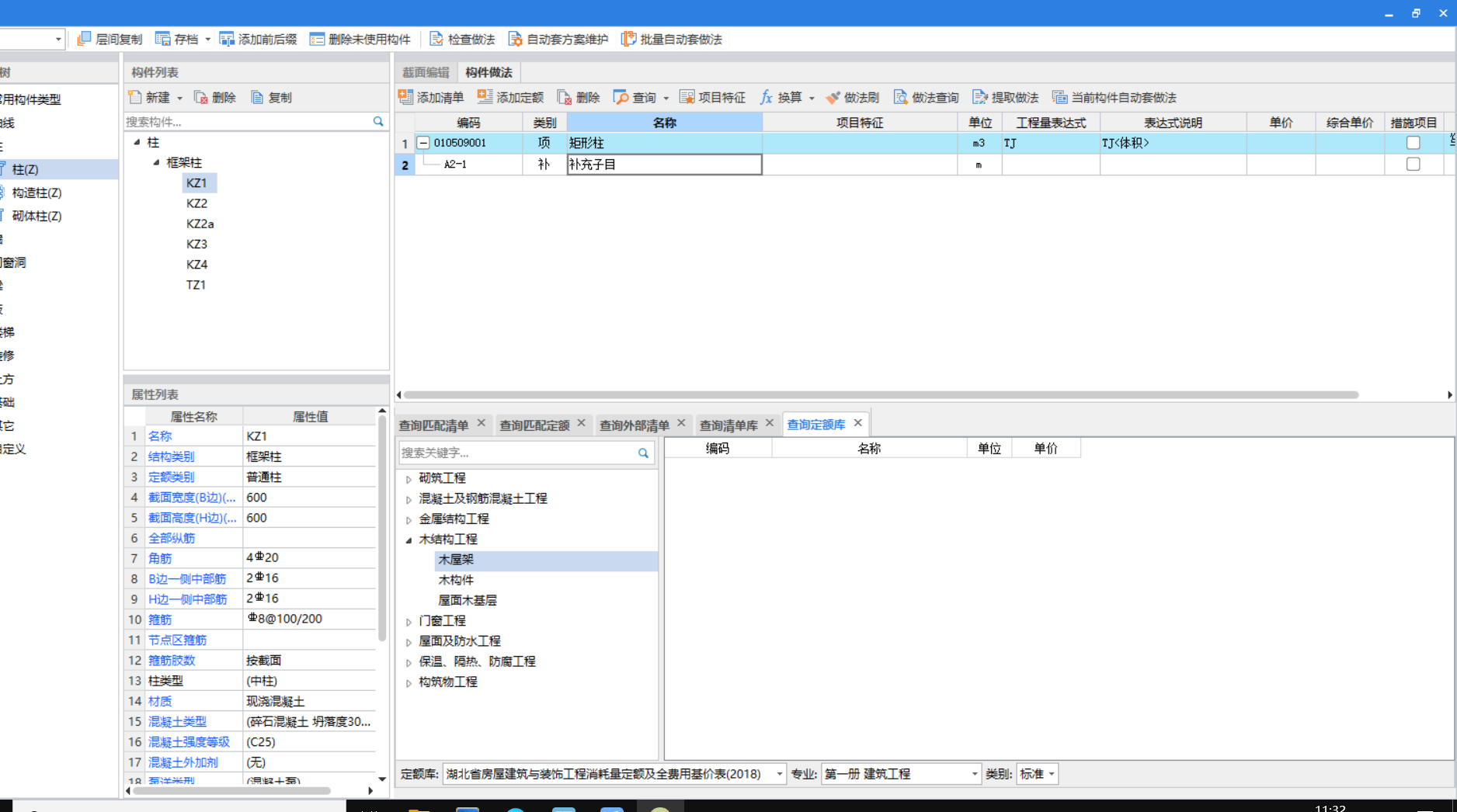Click the 检查做法 icon
Screen dimensions: 1457x812
click(436, 39)
